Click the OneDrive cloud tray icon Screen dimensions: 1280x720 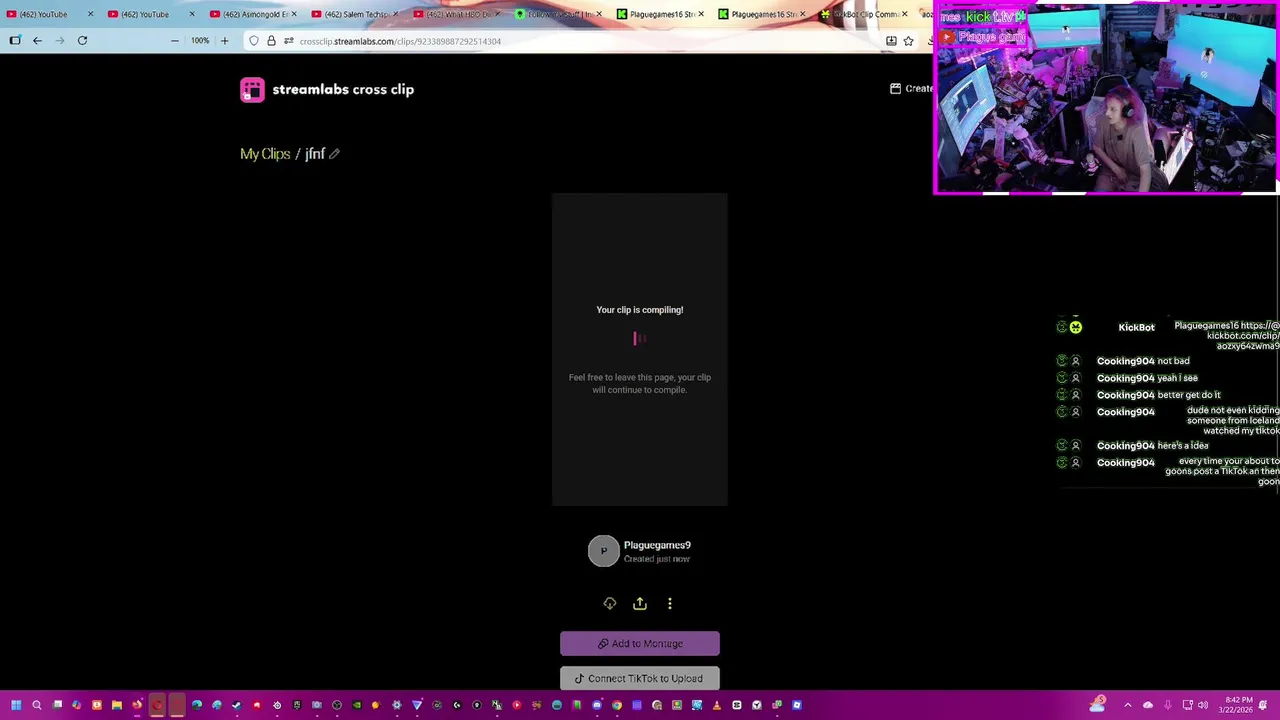tap(1148, 705)
